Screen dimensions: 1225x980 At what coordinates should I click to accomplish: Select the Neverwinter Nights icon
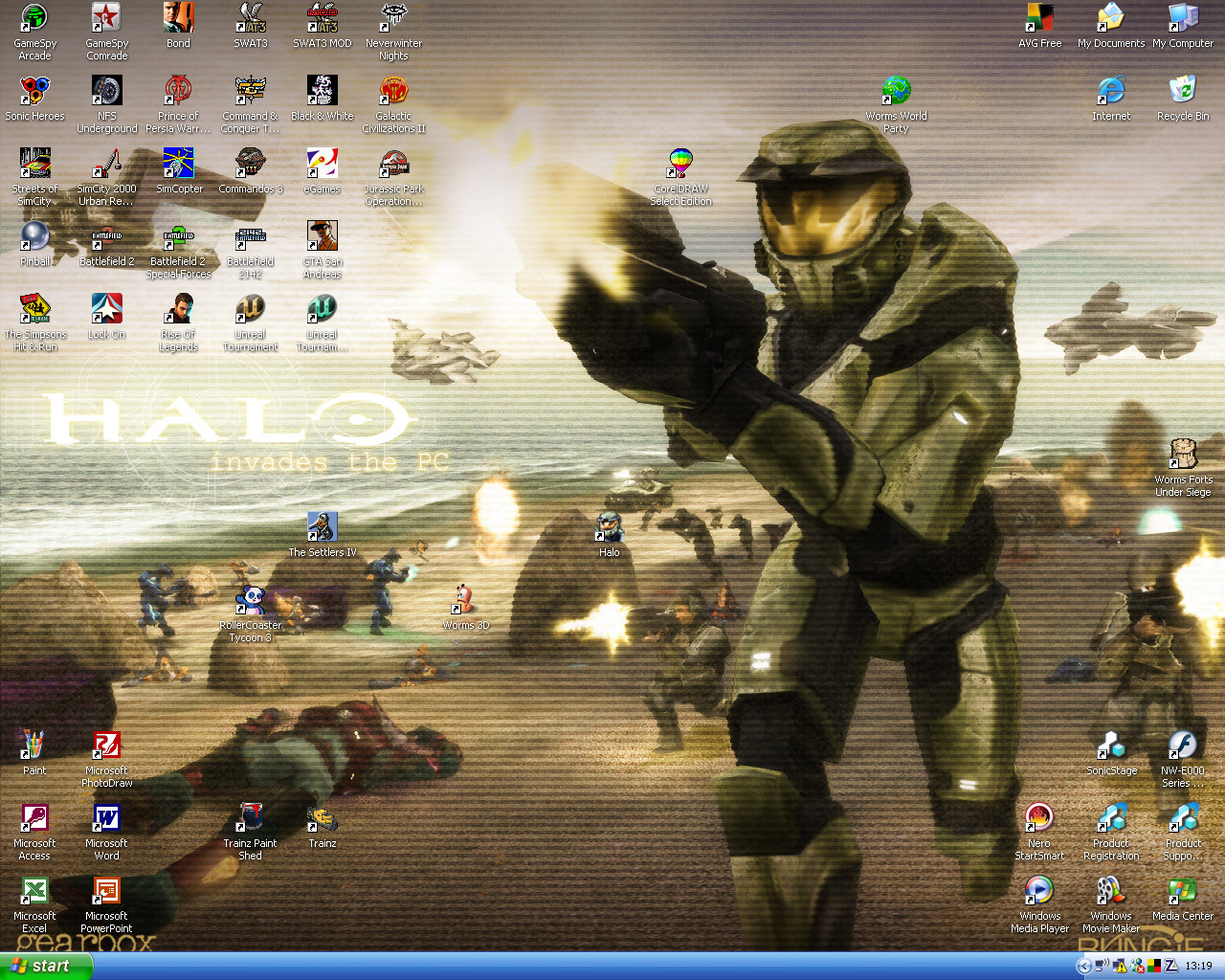click(393, 32)
